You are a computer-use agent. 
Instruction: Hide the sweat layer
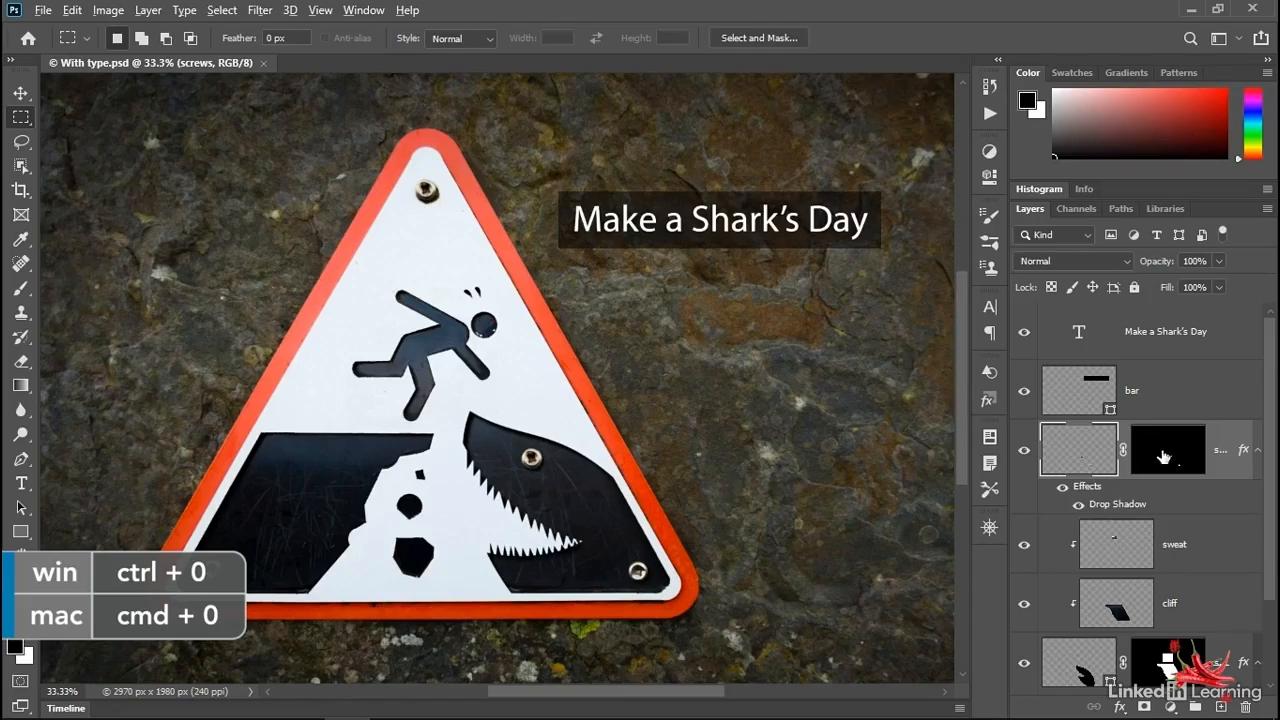(1024, 545)
